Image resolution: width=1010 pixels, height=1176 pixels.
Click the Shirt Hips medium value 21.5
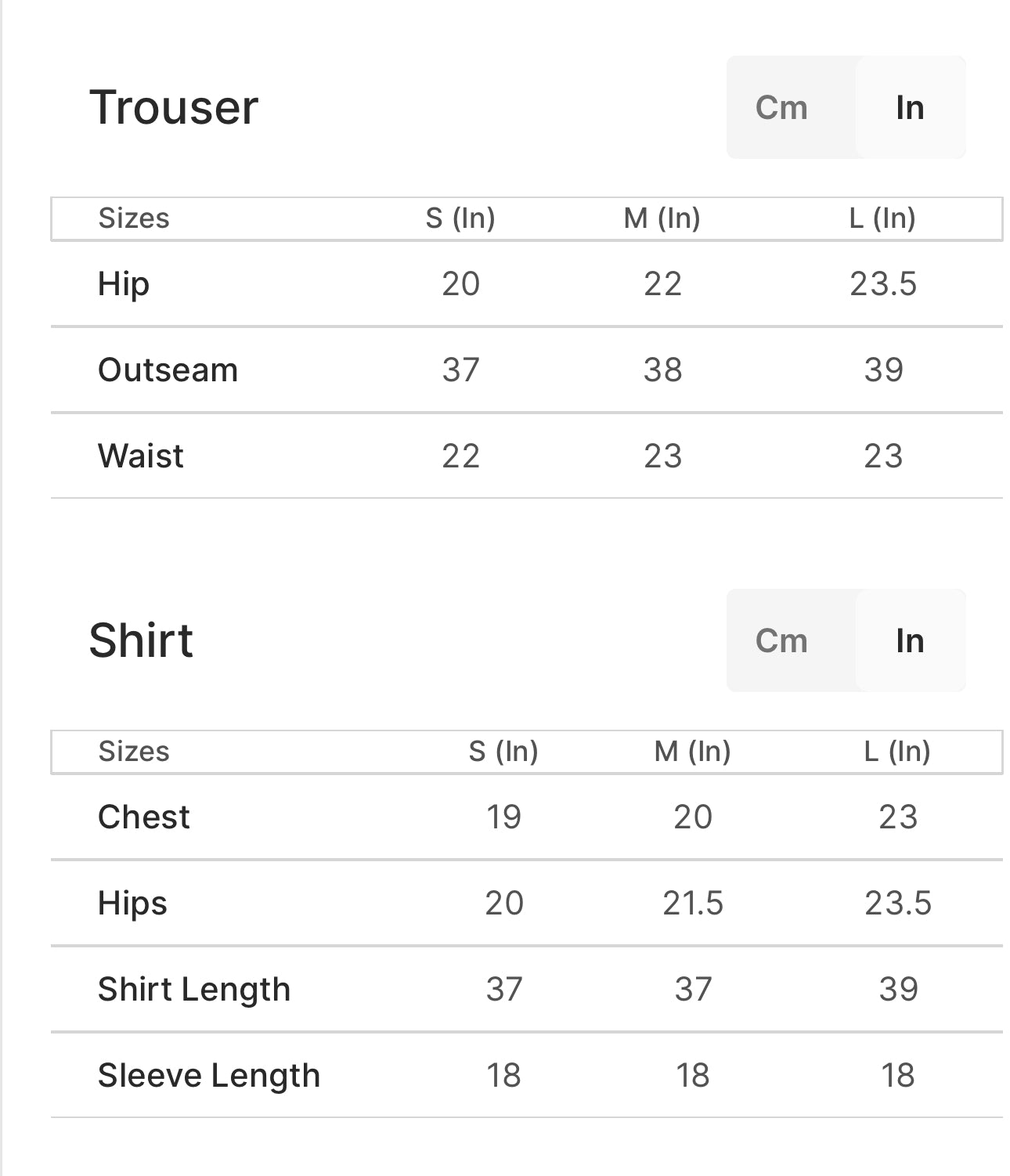pyautogui.click(x=693, y=903)
